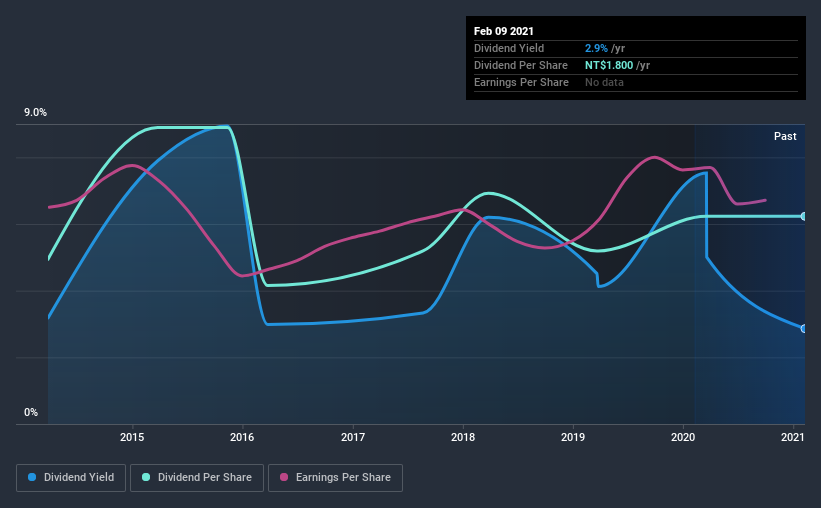Toggle the Dividend Per Share legend button
Viewport: 821px width, 508px height.
coord(197,478)
